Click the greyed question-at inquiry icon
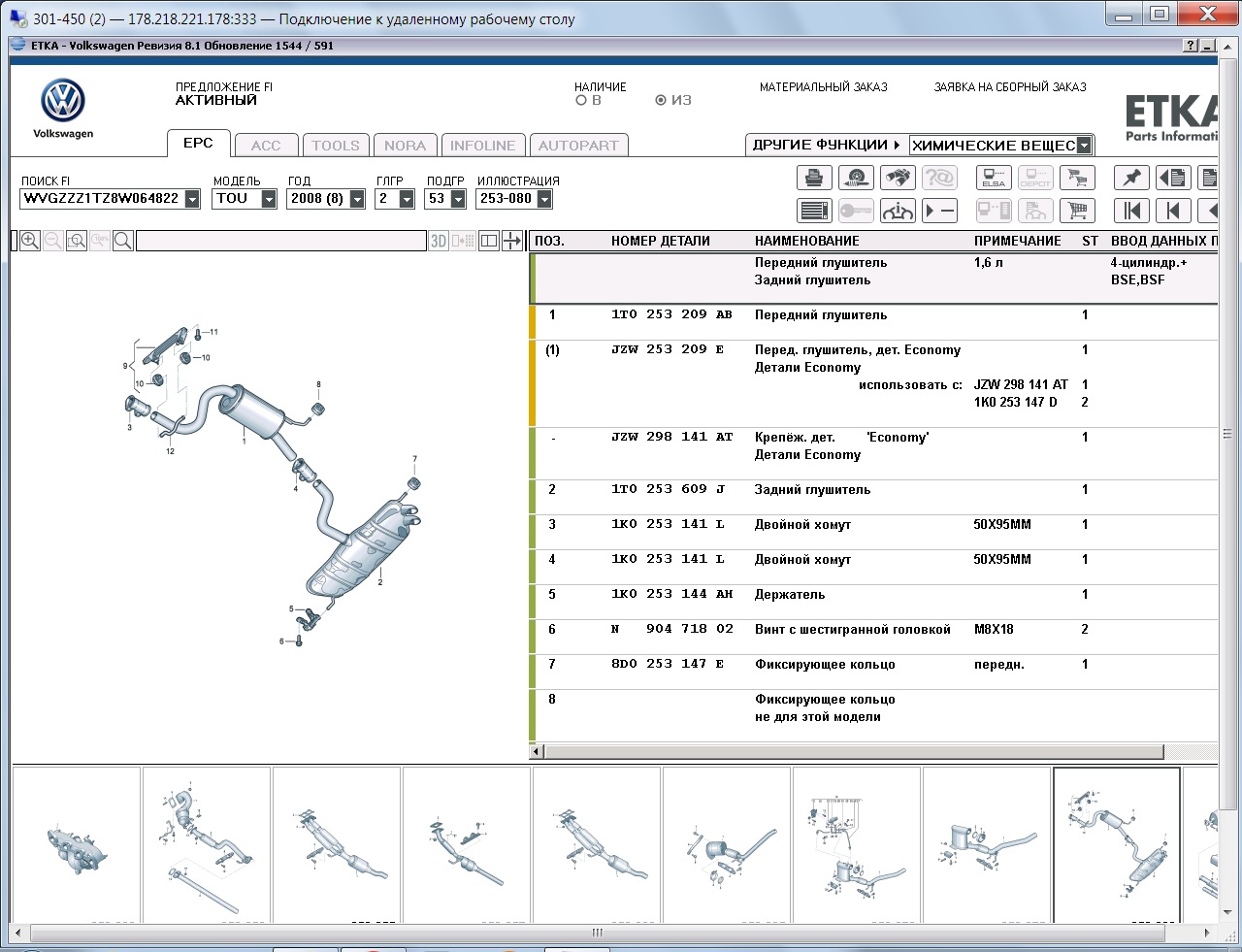This screenshot has width=1242, height=952. [939, 178]
